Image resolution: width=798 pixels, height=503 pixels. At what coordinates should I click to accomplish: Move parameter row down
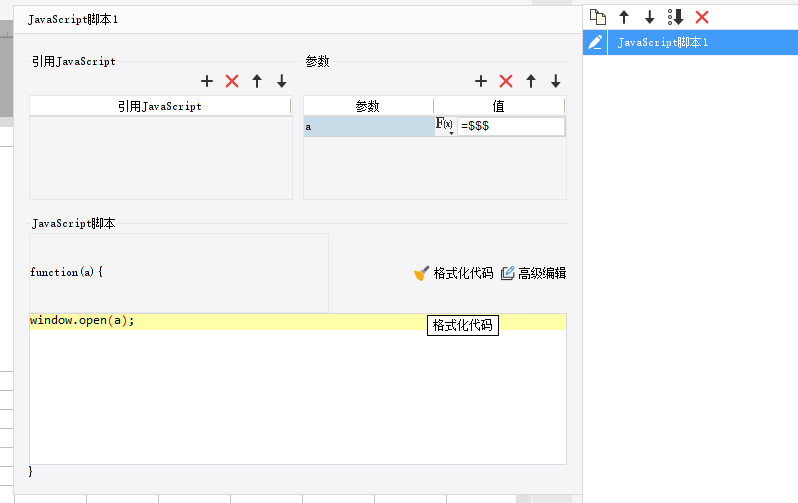click(556, 81)
